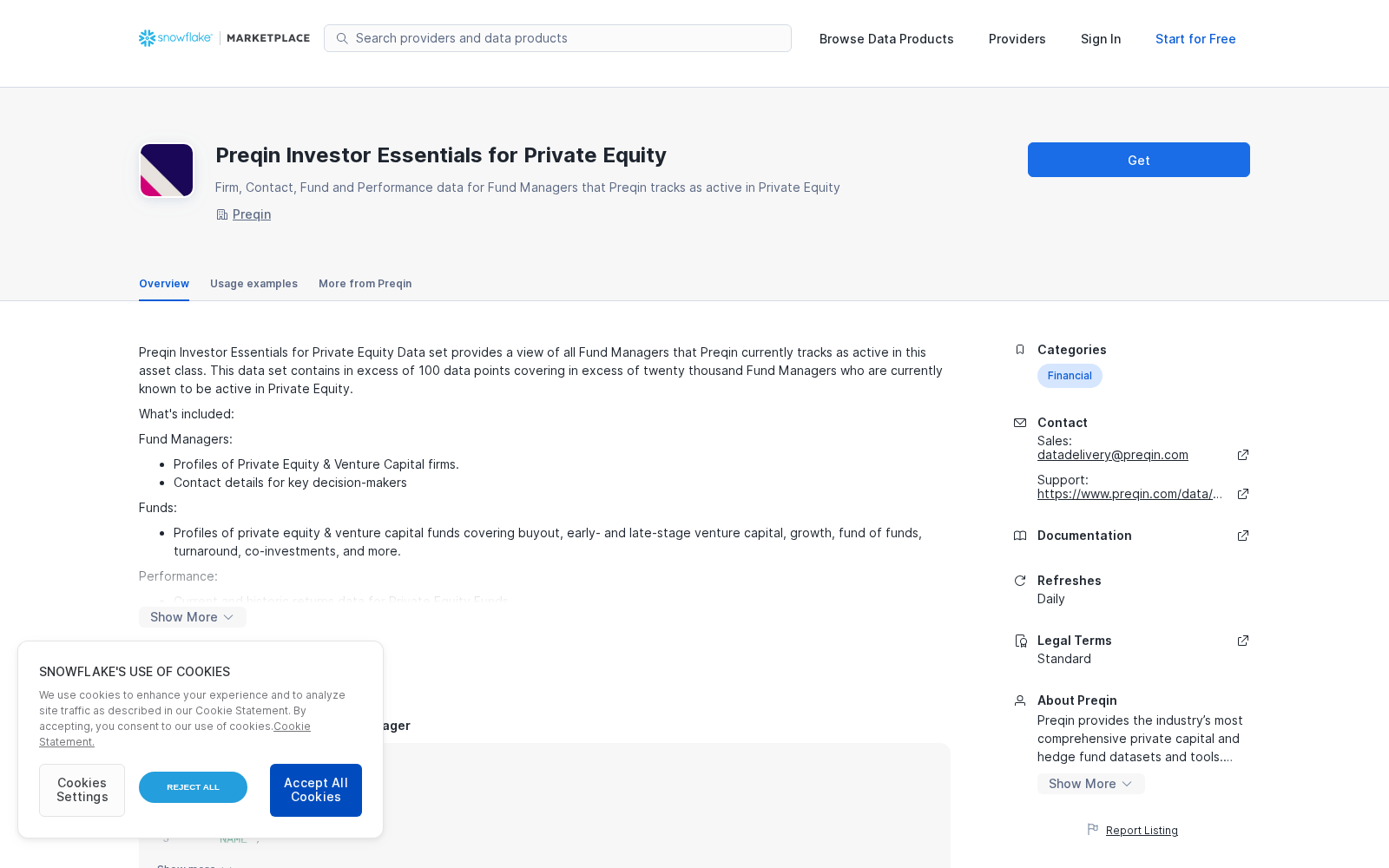The image size is (1389, 868).
Task: Expand the About Preqin Show More
Action: [1090, 784]
